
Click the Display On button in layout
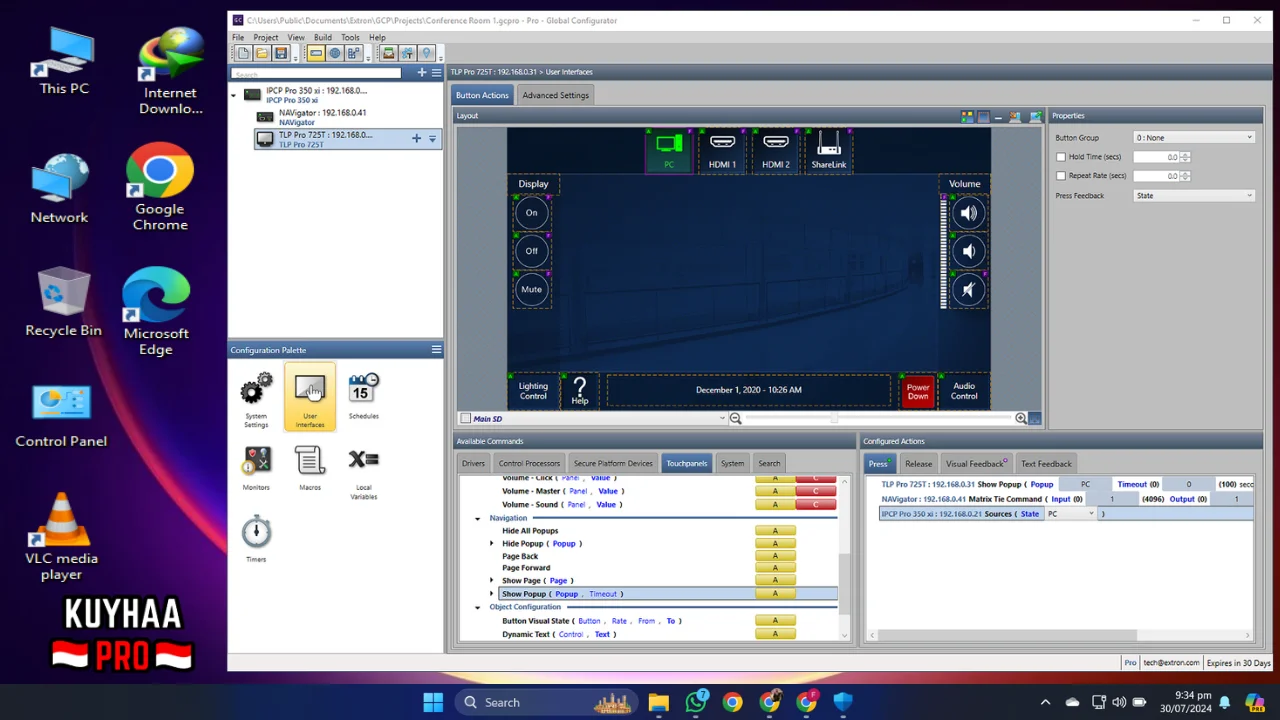(532, 213)
